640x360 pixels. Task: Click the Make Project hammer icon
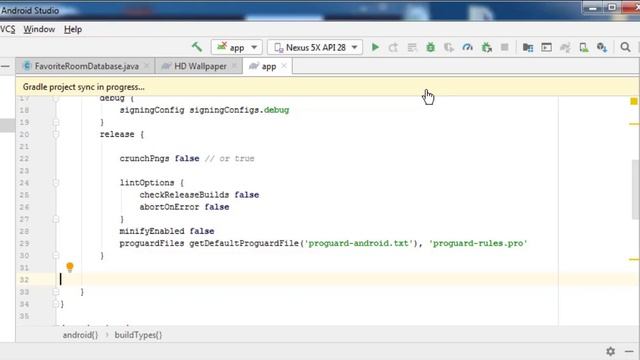point(197,47)
